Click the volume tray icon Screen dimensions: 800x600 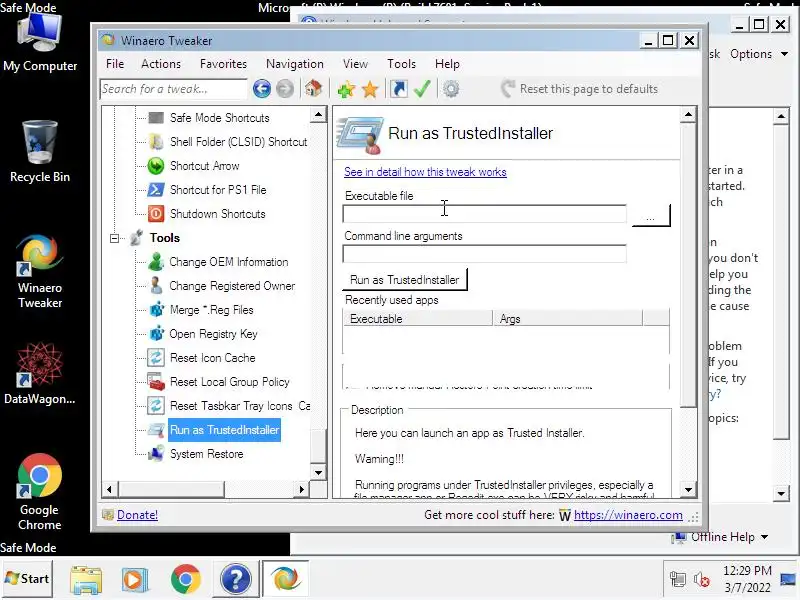(702, 579)
